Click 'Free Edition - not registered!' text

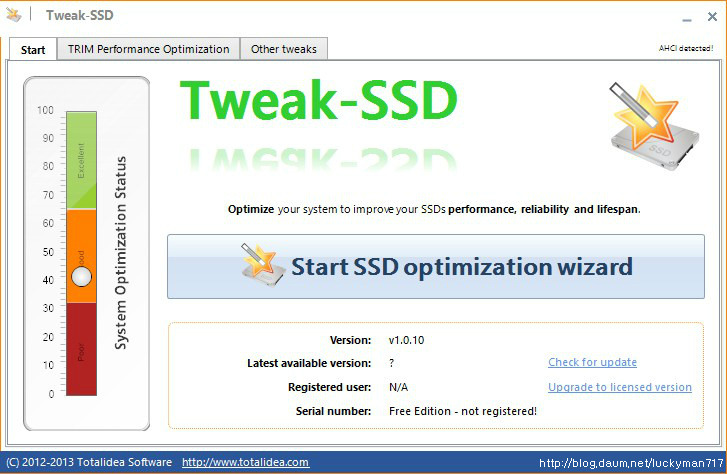(463, 411)
